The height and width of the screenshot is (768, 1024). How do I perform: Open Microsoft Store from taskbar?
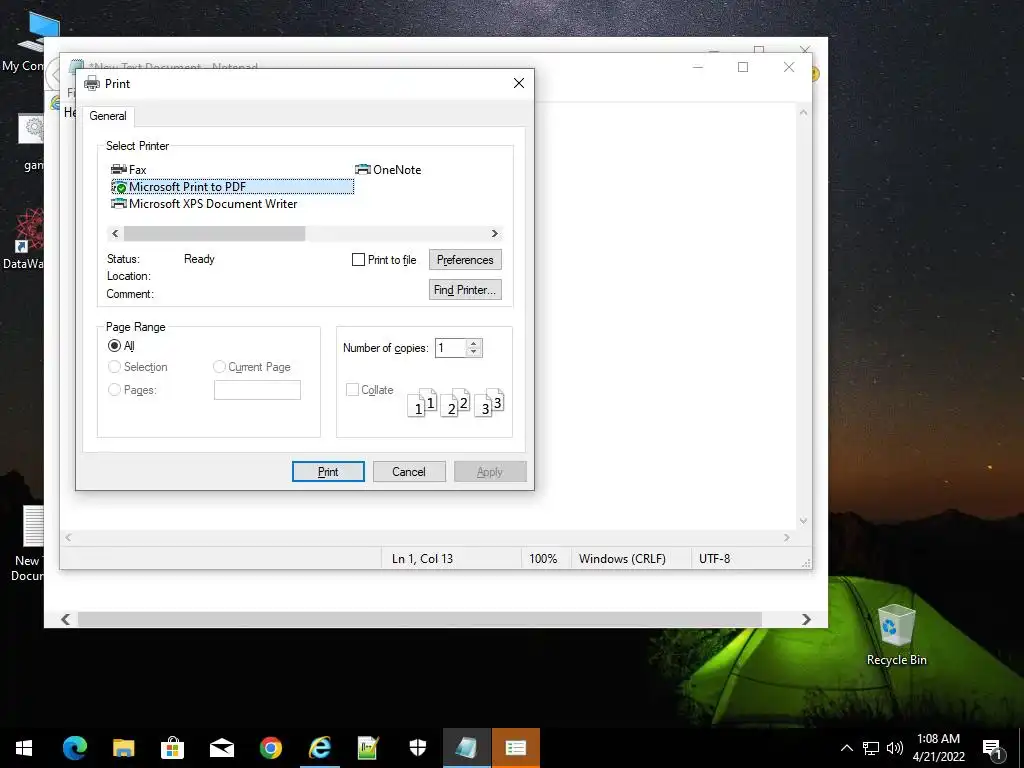pyautogui.click(x=172, y=748)
